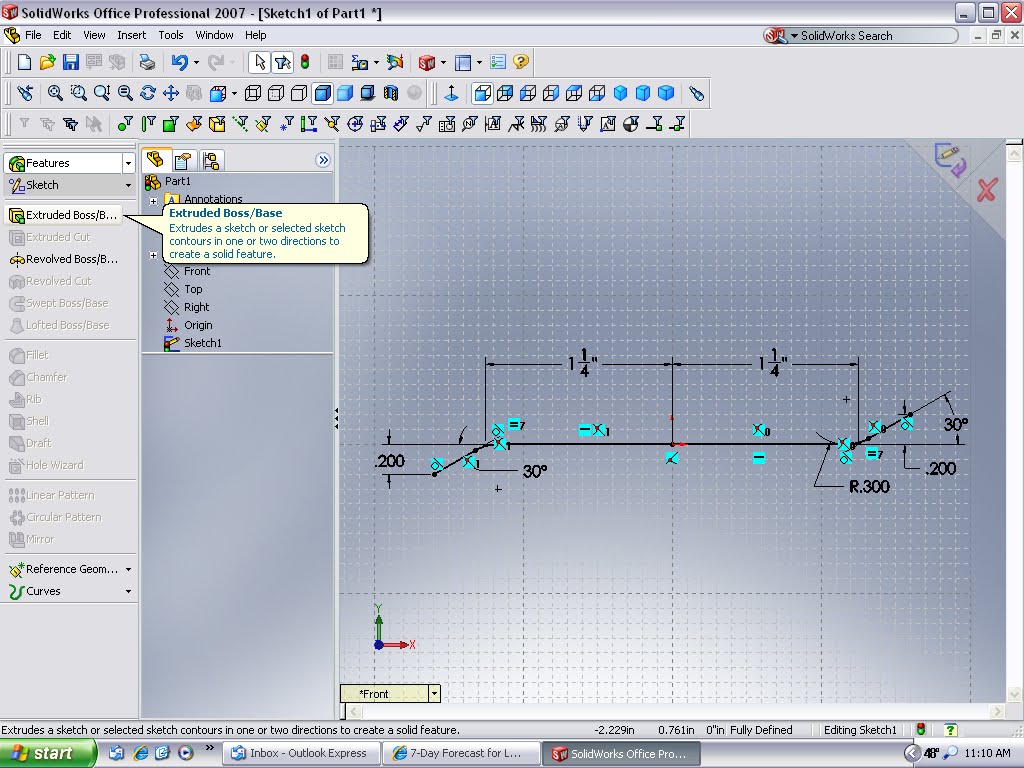
Task: Select the Top plane in tree
Action: (184, 289)
